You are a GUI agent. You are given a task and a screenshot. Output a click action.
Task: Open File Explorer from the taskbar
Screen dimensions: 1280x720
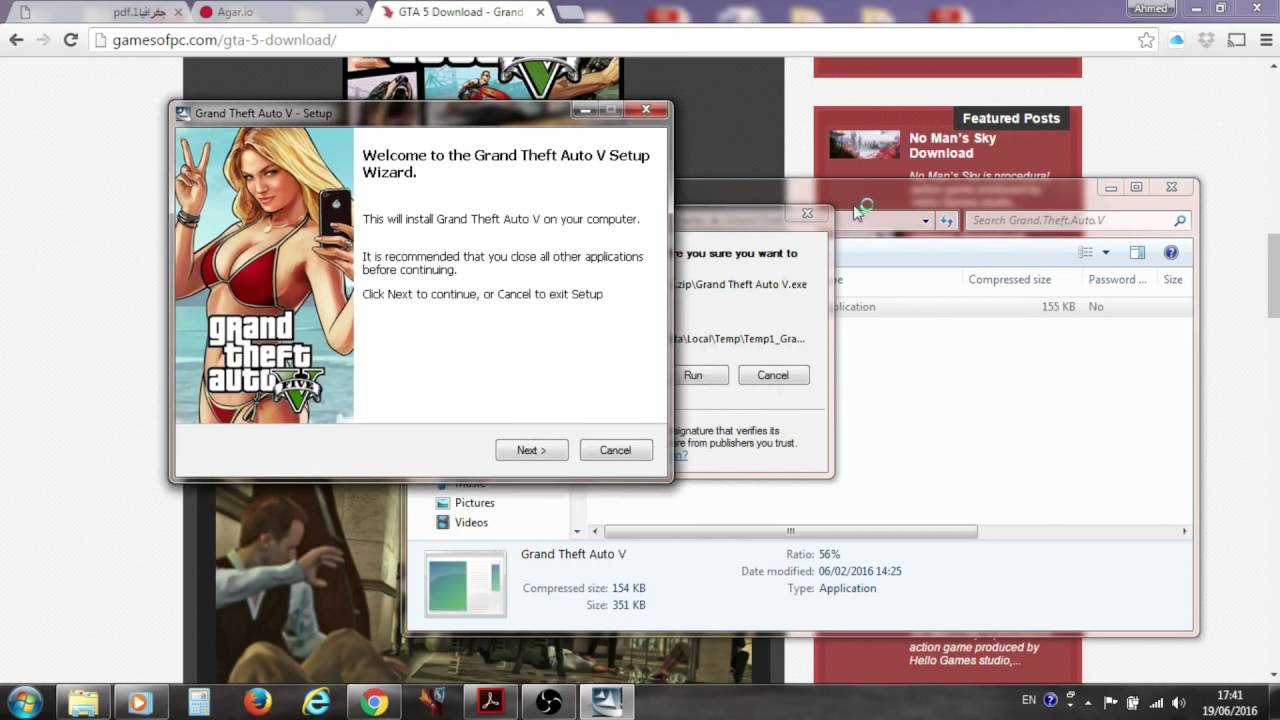coord(84,702)
